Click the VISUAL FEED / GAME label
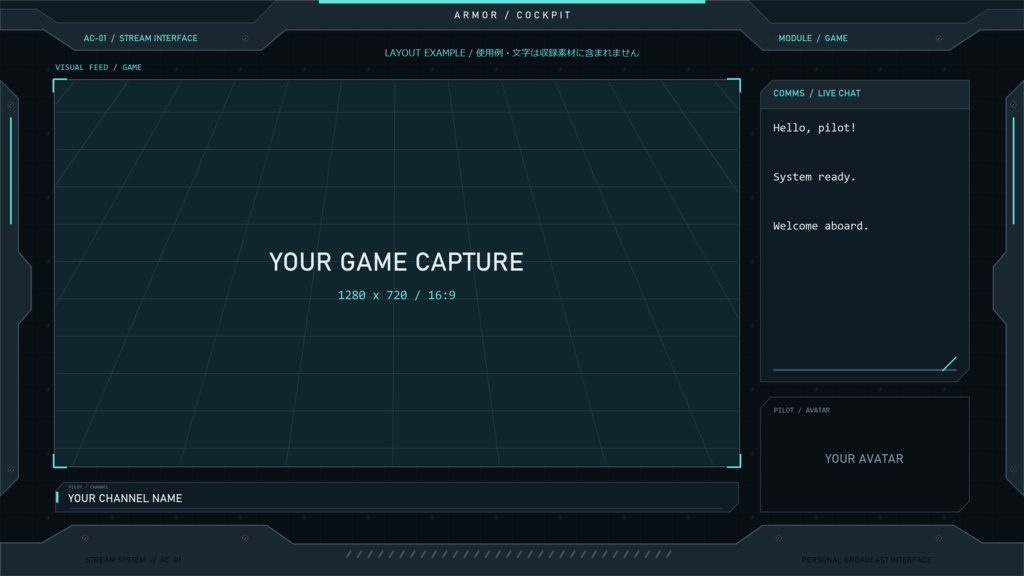 [98, 67]
